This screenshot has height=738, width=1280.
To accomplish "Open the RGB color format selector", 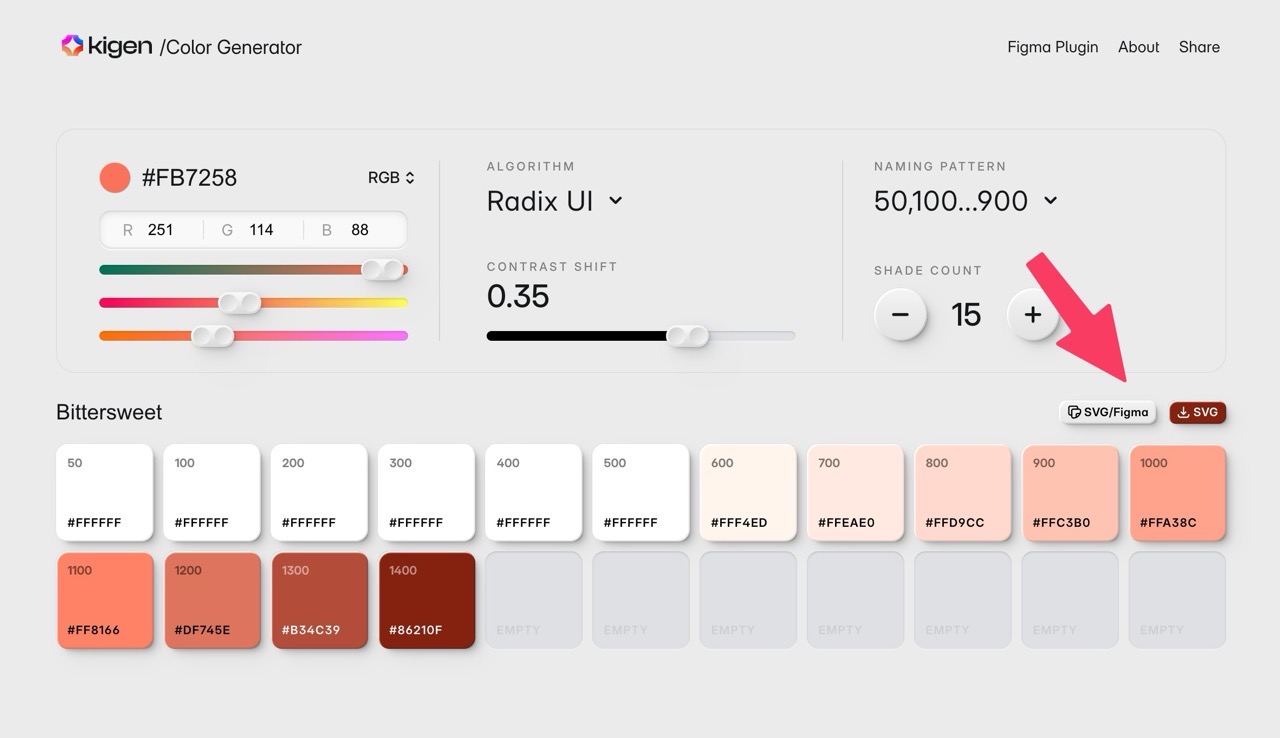I will pyautogui.click(x=391, y=178).
